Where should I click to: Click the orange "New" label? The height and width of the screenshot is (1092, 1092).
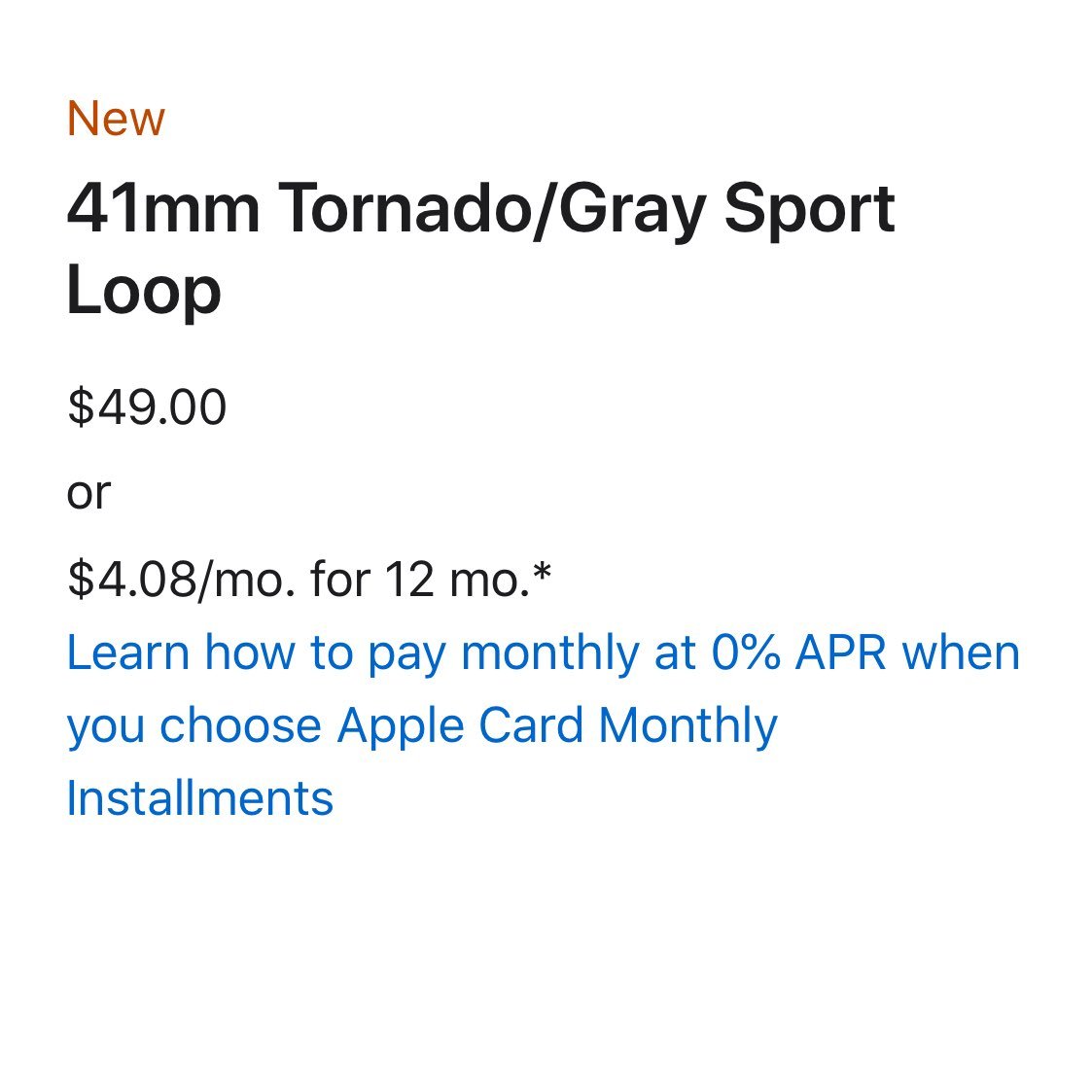pyautogui.click(x=116, y=119)
